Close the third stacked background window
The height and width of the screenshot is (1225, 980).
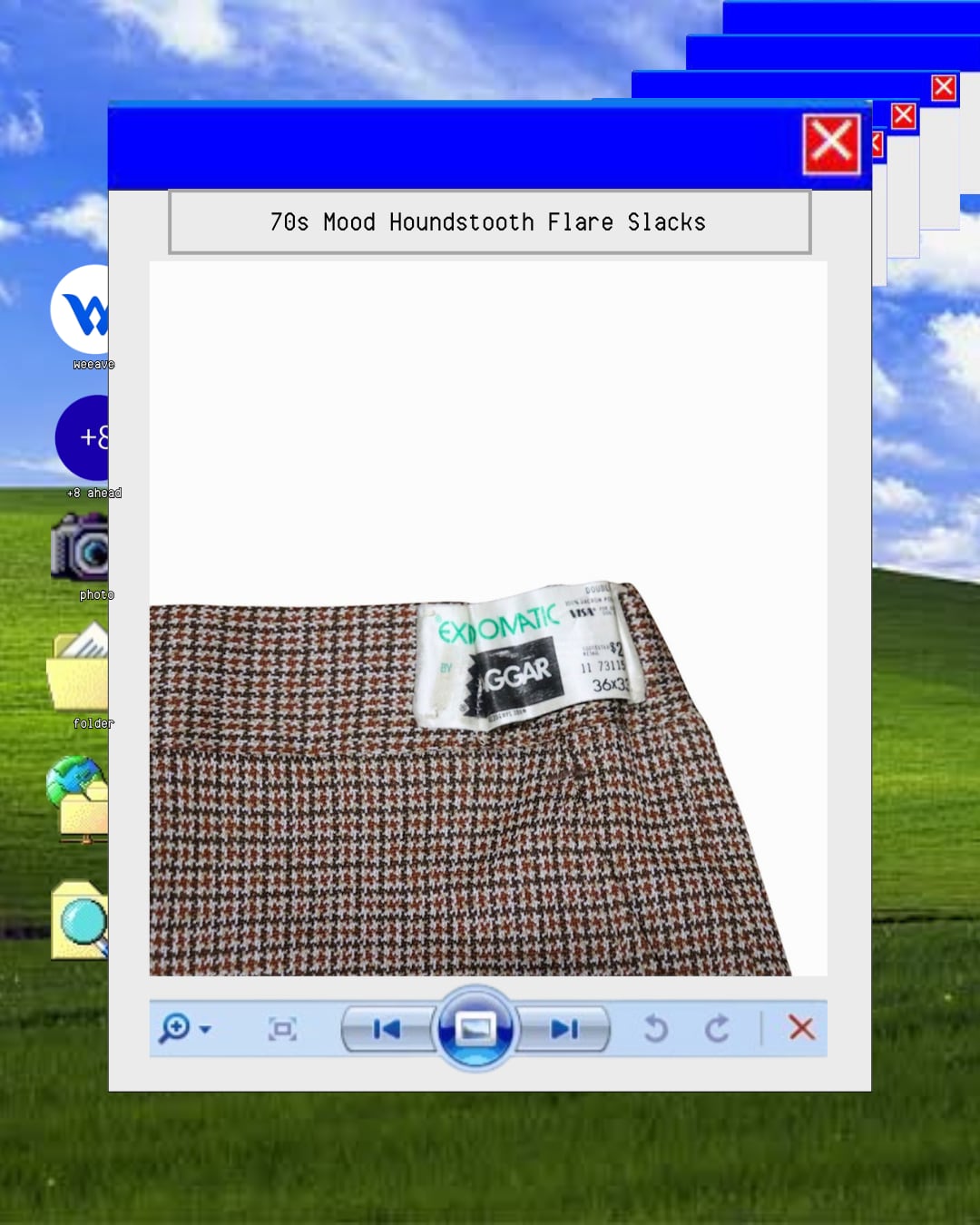pyautogui.click(x=904, y=116)
